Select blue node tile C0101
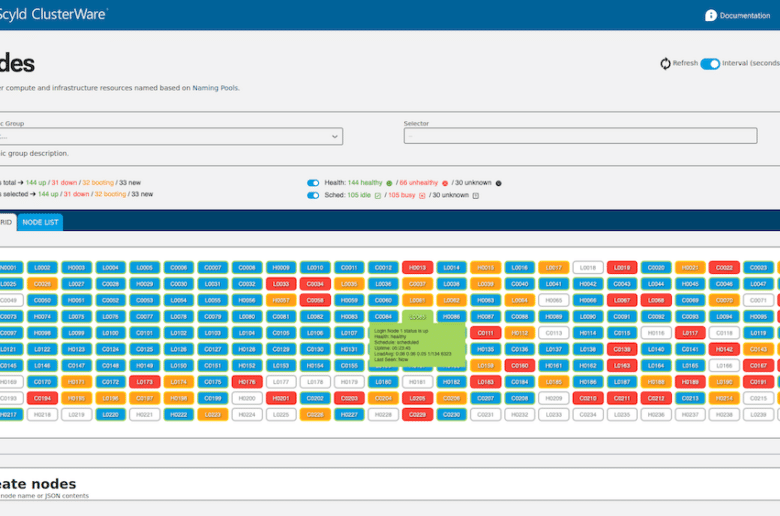780x516 pixels. [x=144, y=333]
